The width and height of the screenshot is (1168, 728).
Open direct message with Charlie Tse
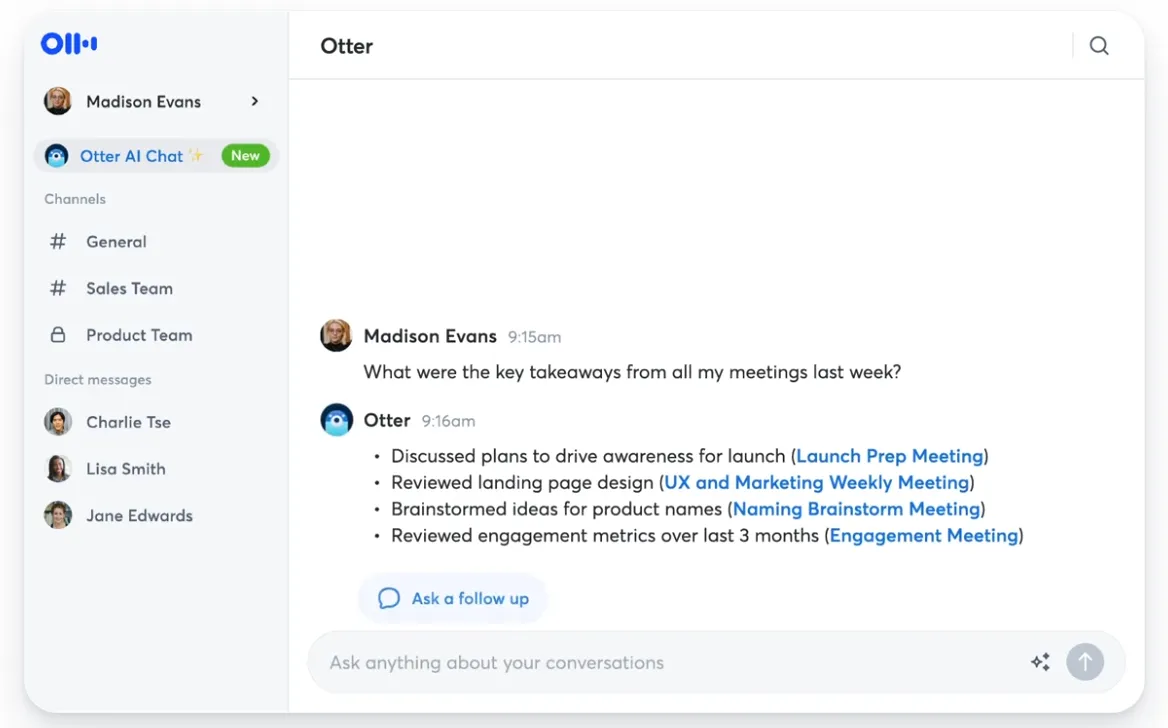(x=128, y=422)
